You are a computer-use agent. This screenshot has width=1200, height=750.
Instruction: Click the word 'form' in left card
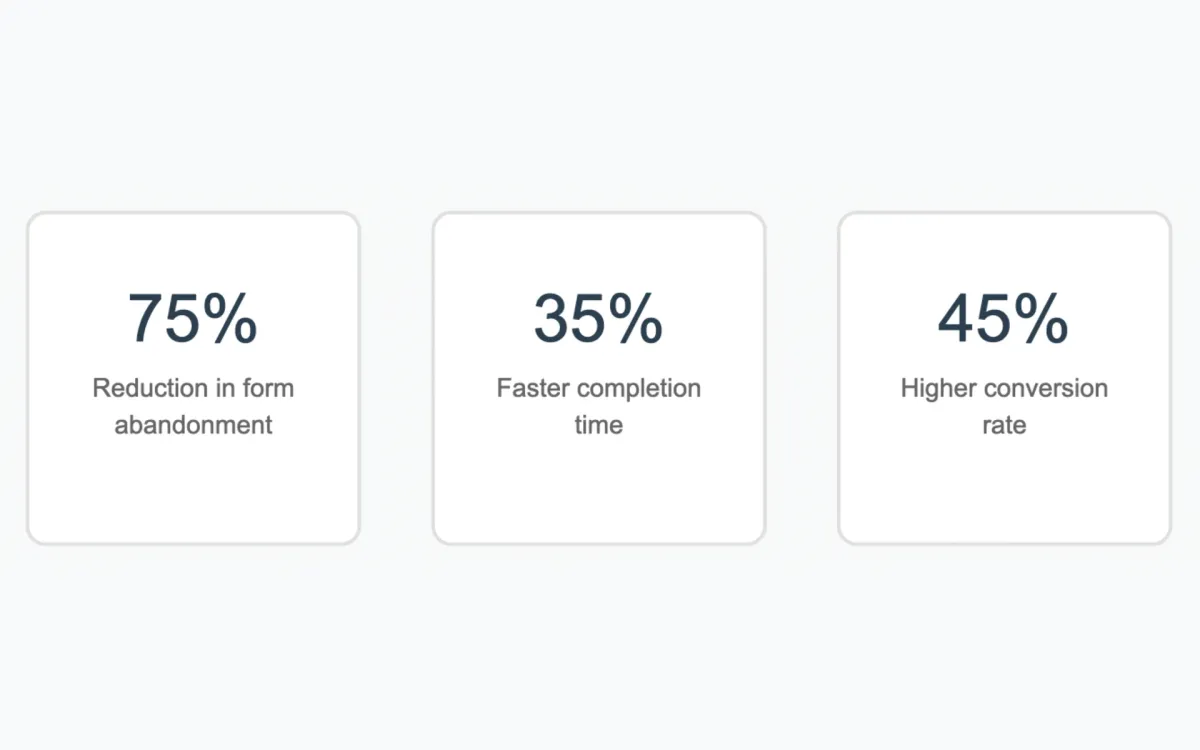coord(268,388)
